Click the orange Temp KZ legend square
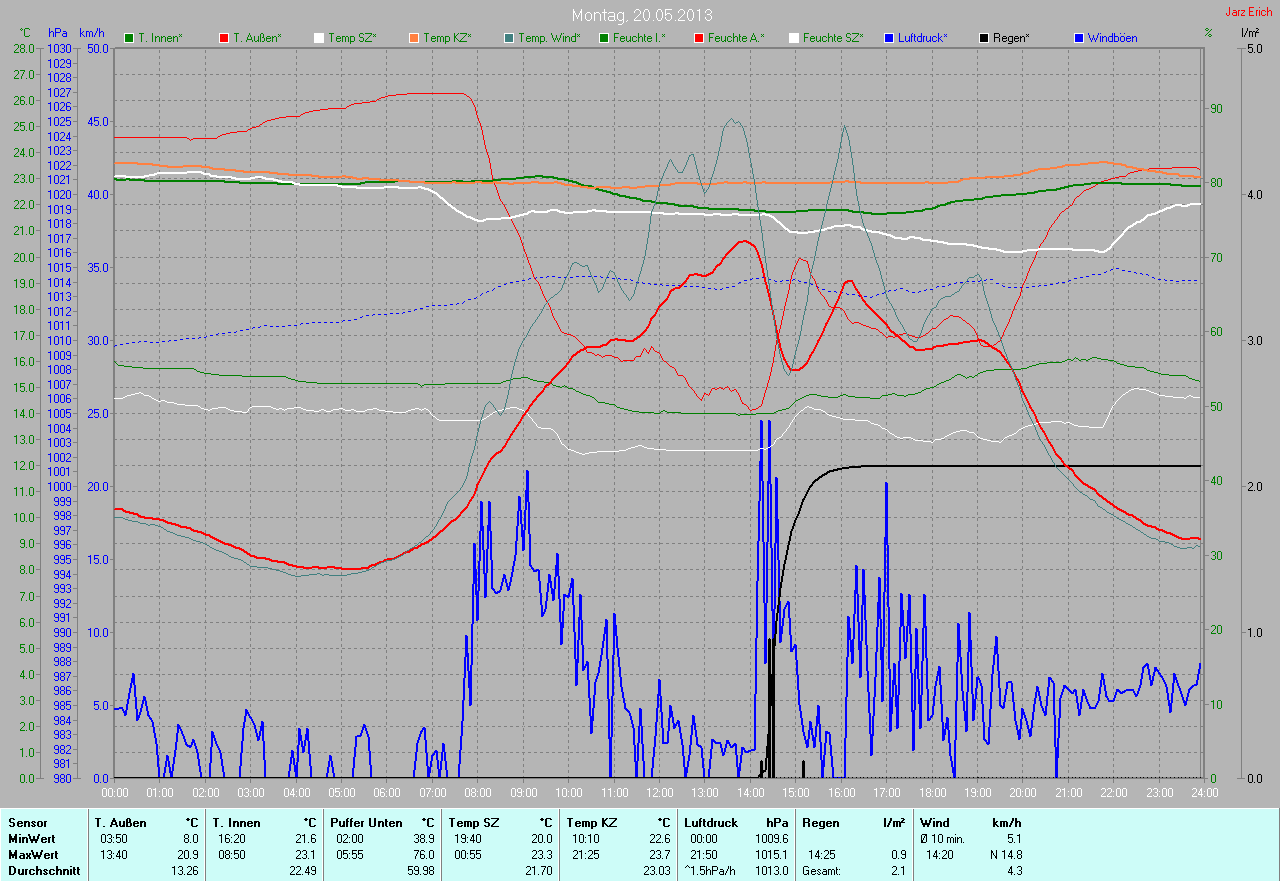This screenshot has height=881, width=1280. click(414, 38)
